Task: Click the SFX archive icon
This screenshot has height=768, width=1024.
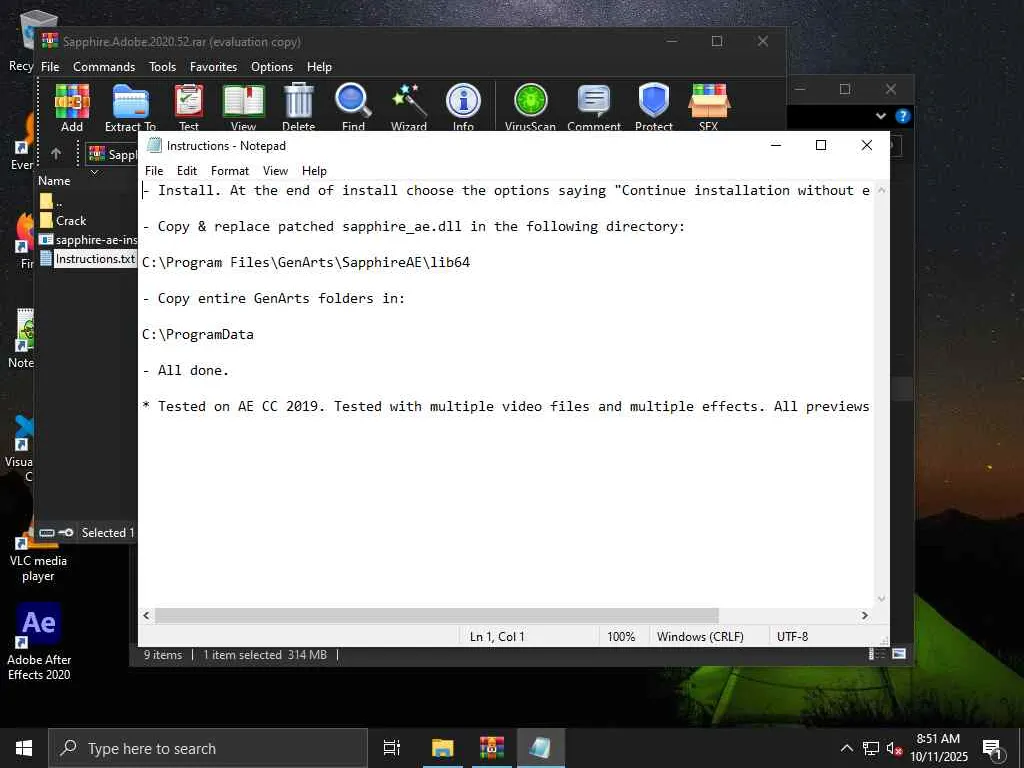Action: (709, 103)
